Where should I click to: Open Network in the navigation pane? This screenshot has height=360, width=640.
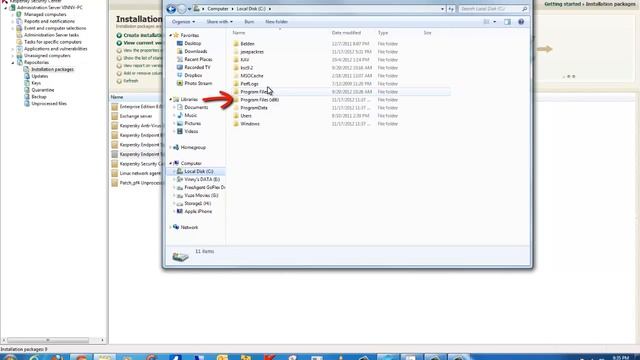coord(189,227)
